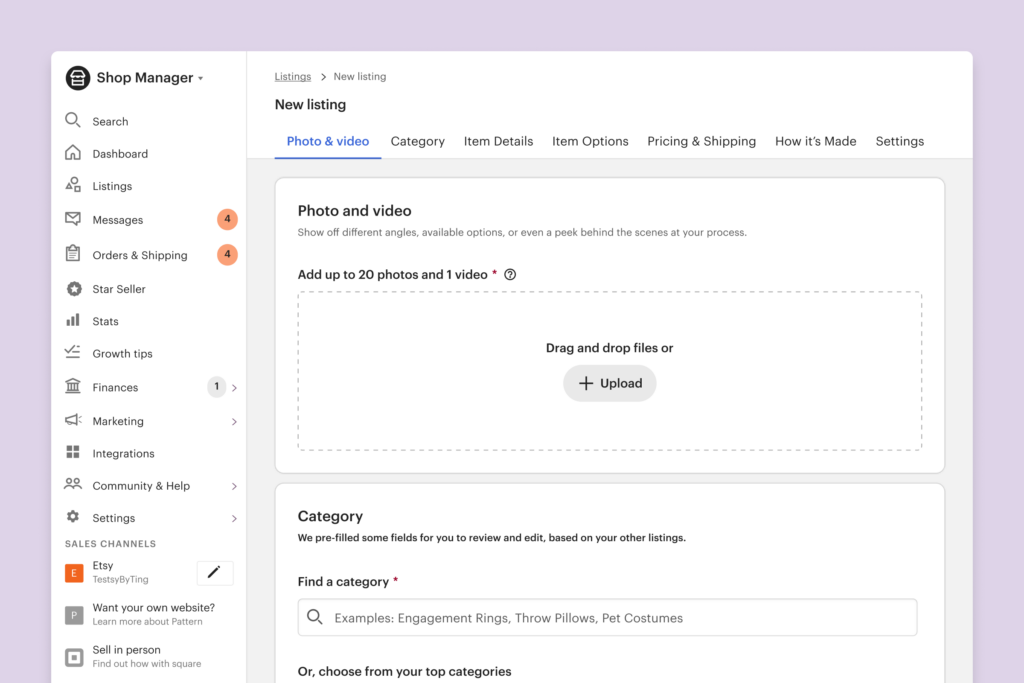Click the Pattern P icon
Image resolution: width=1024 pixels, height=683 pixels.
click(74, 615)
